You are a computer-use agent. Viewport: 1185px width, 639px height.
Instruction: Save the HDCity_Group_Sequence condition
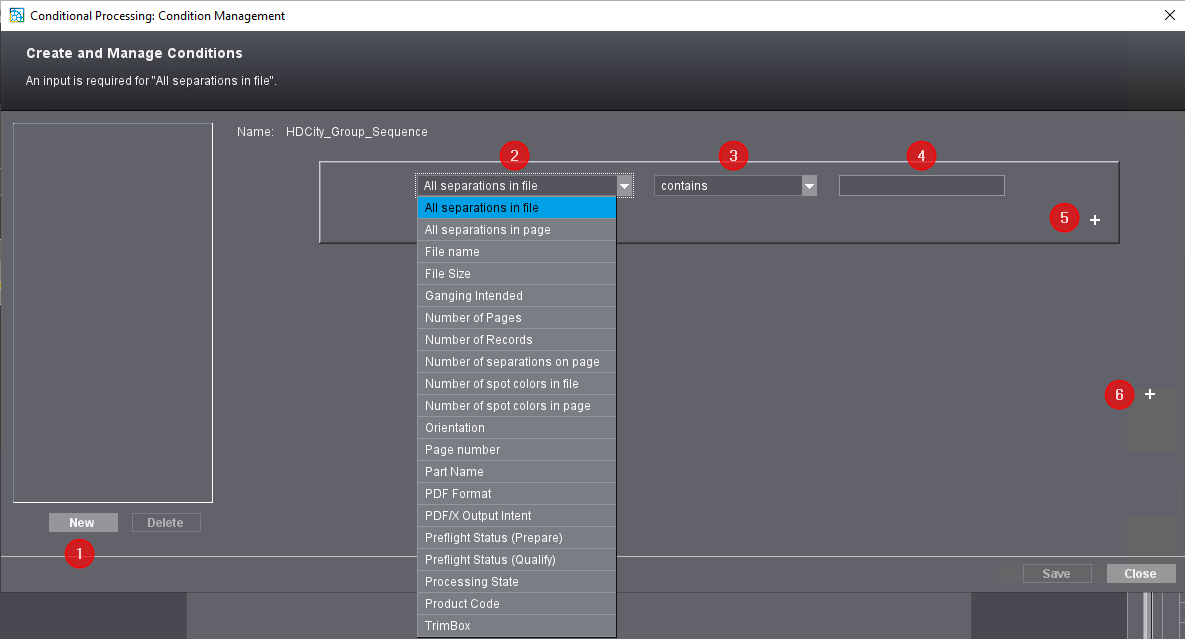tap(1057, 573)
